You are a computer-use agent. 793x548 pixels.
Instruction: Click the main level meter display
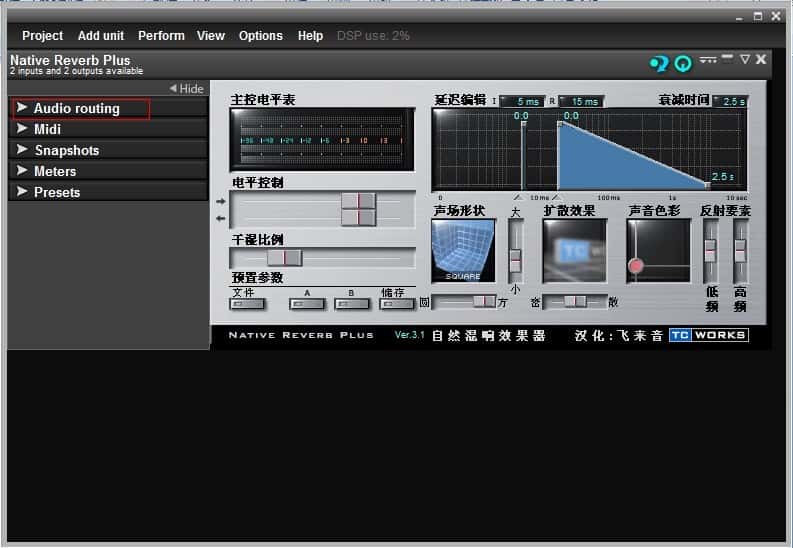[x=322, y=140]
